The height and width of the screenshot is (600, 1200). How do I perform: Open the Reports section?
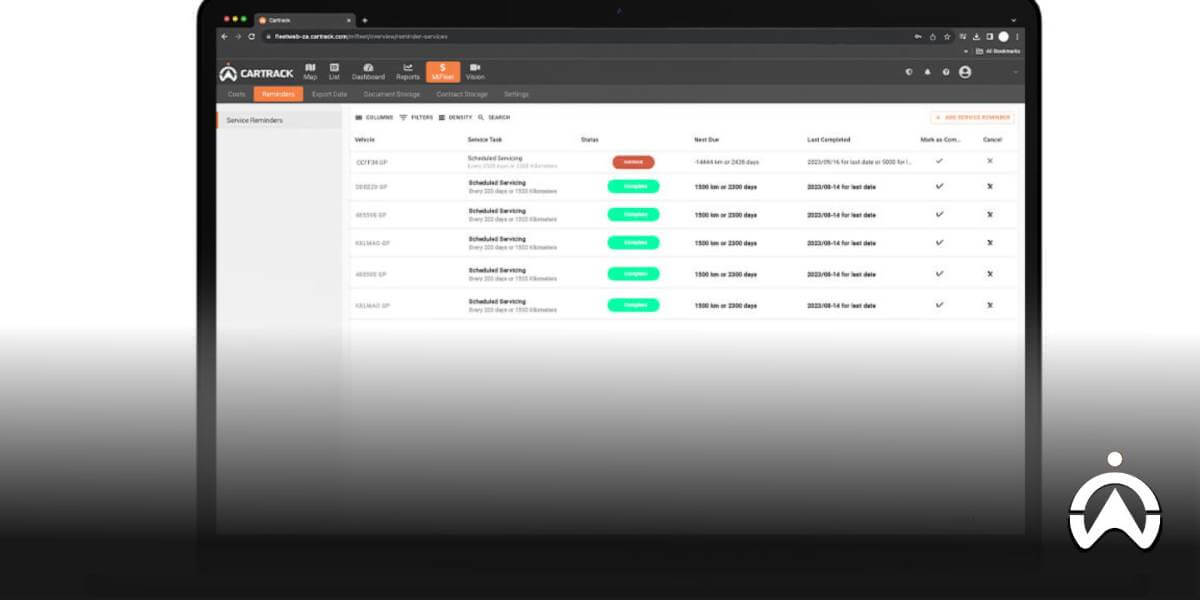(x=408, y=72)
